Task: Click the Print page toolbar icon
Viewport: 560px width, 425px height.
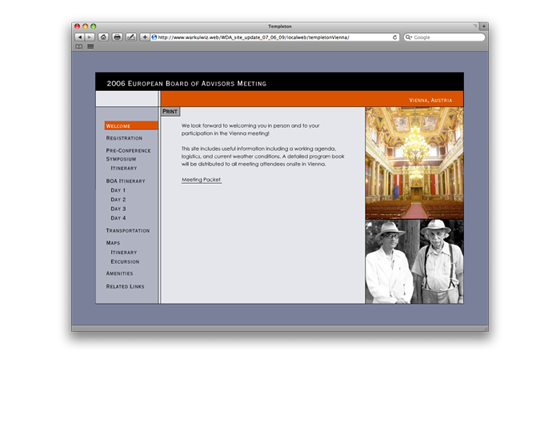Action: (x=117, y=37)
